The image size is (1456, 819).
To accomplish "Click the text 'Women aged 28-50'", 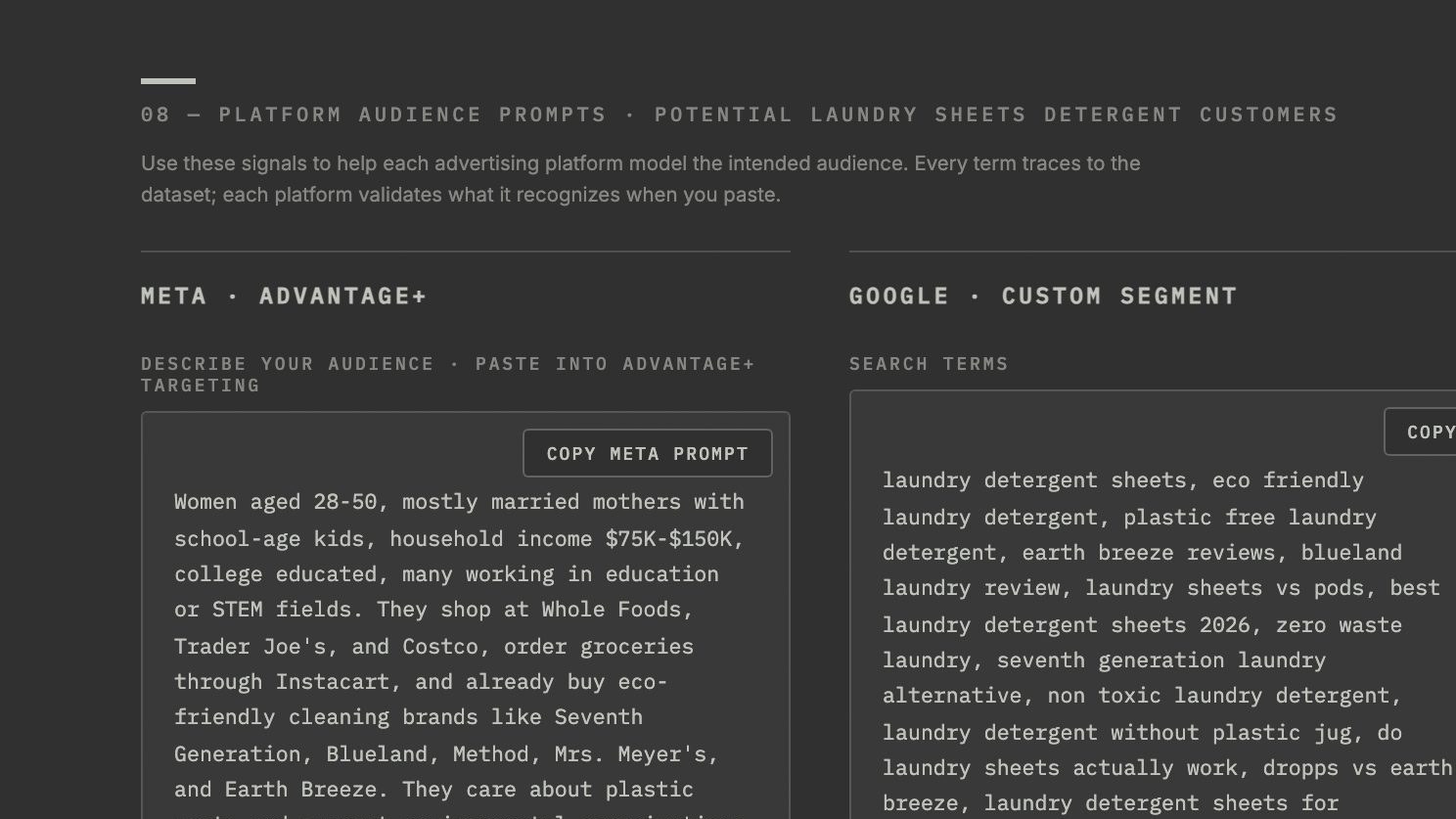I will [275, 502].
